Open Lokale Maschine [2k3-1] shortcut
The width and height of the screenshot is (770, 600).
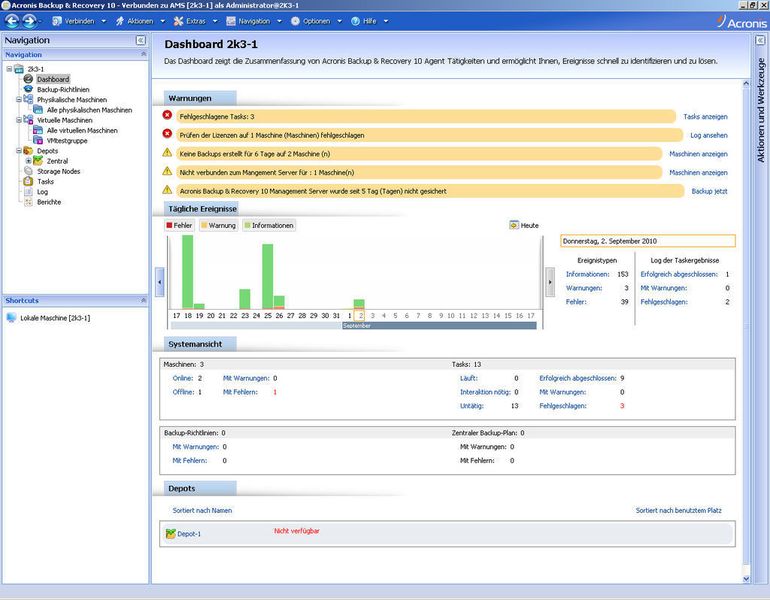pos(55,318)
